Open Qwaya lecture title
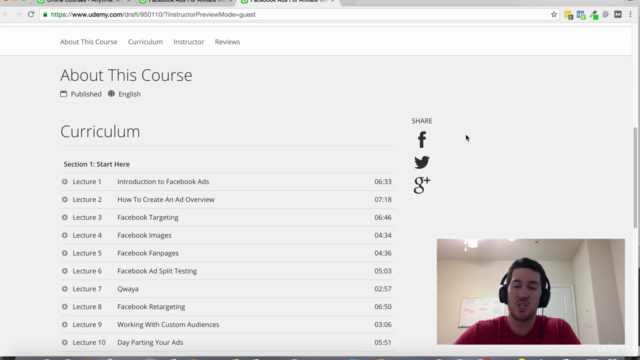This screenshot has width=640, height=360. click(x=128, y=289)
